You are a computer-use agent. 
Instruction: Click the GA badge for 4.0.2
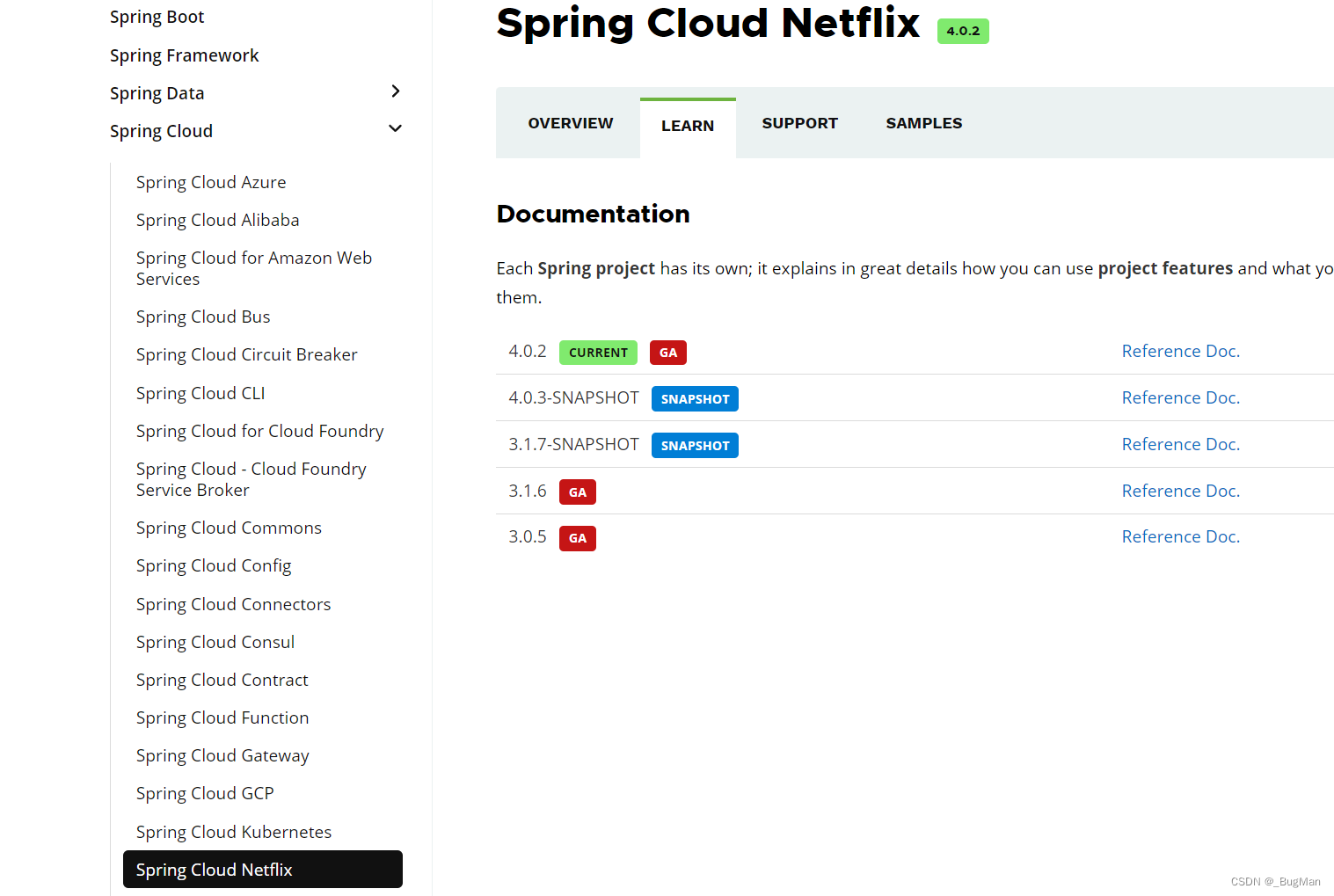coord(668,353)
